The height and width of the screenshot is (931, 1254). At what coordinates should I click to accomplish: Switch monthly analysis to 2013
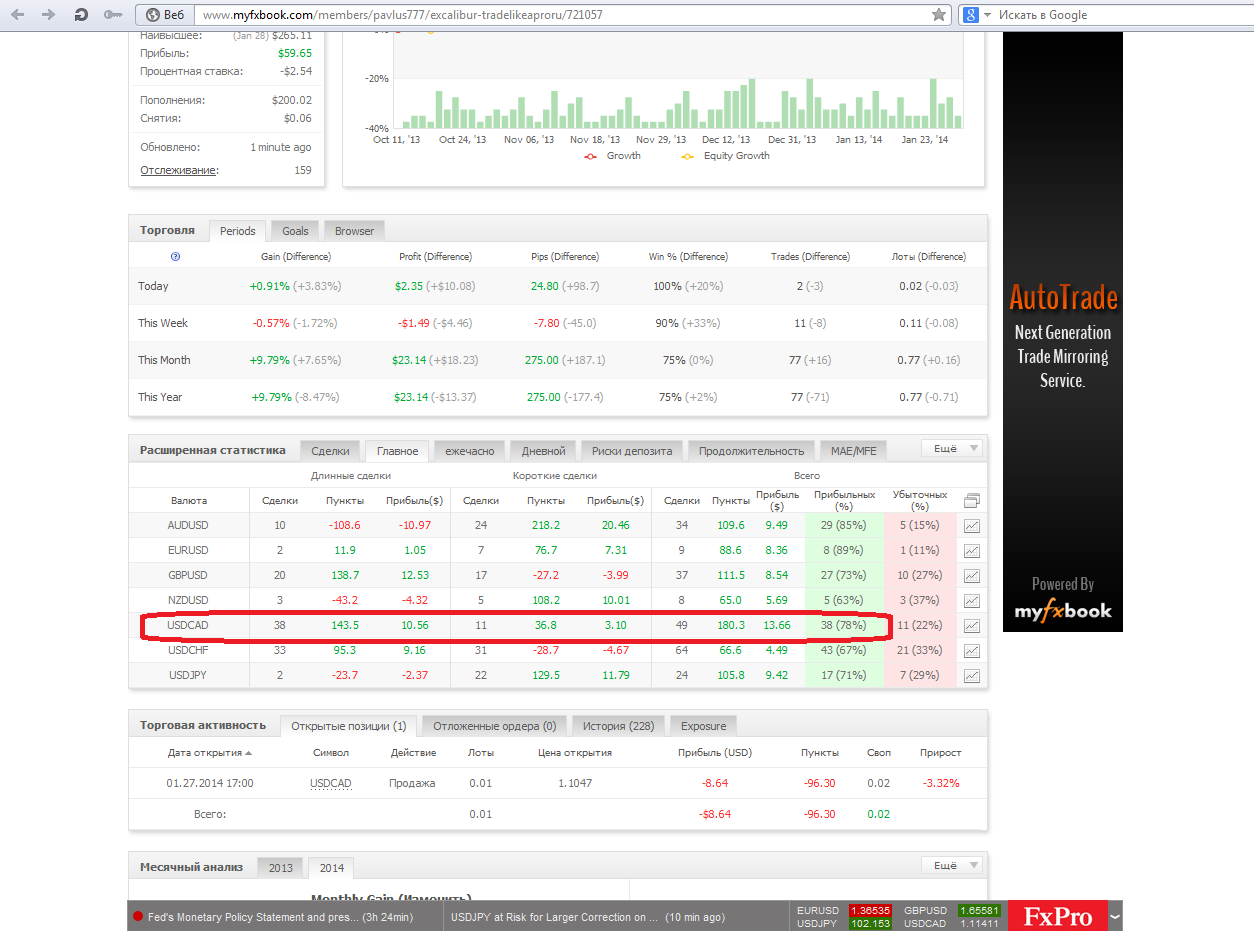pyautogui.click(x=281, y=867)
